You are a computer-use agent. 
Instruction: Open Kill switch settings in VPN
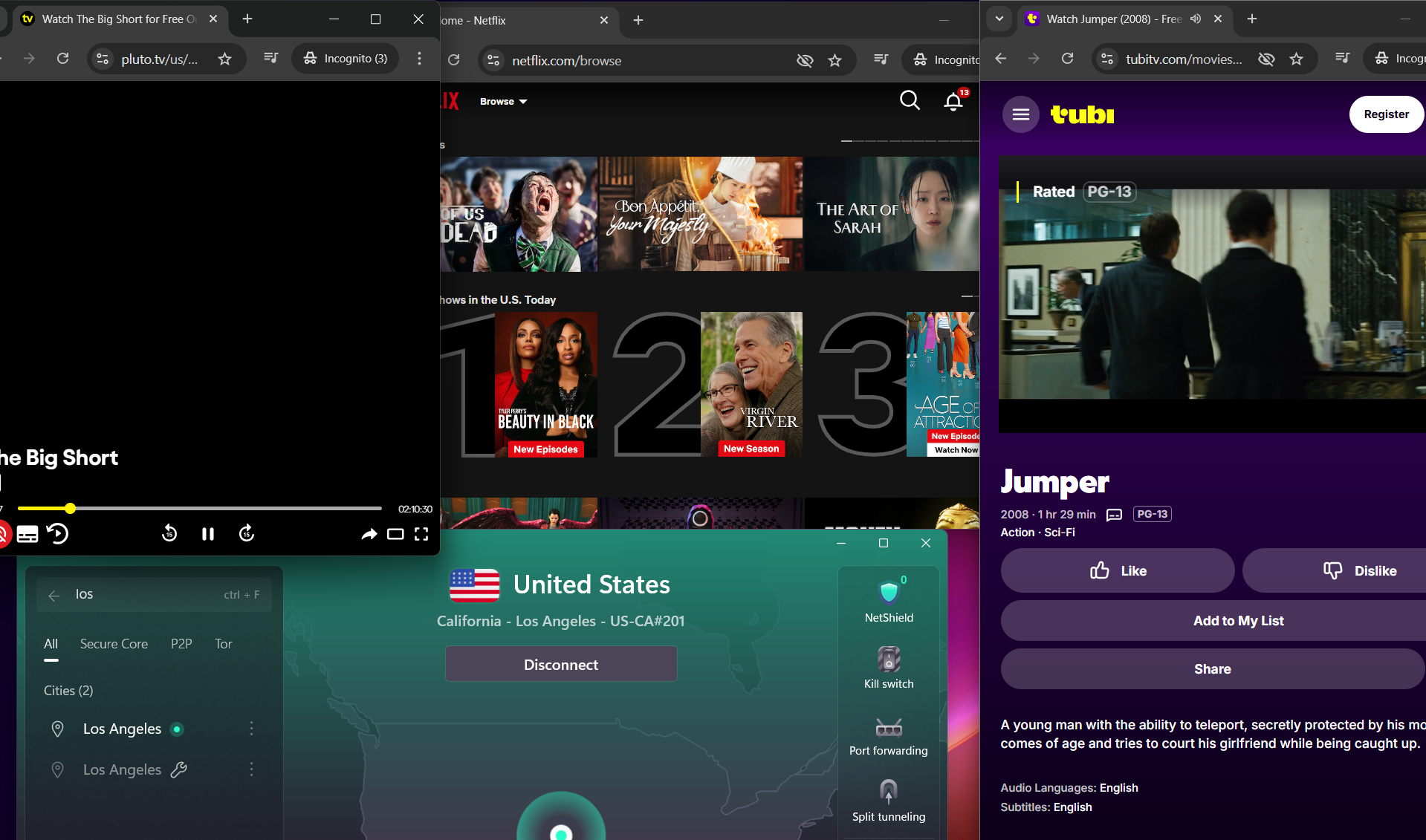coord(889,668)
